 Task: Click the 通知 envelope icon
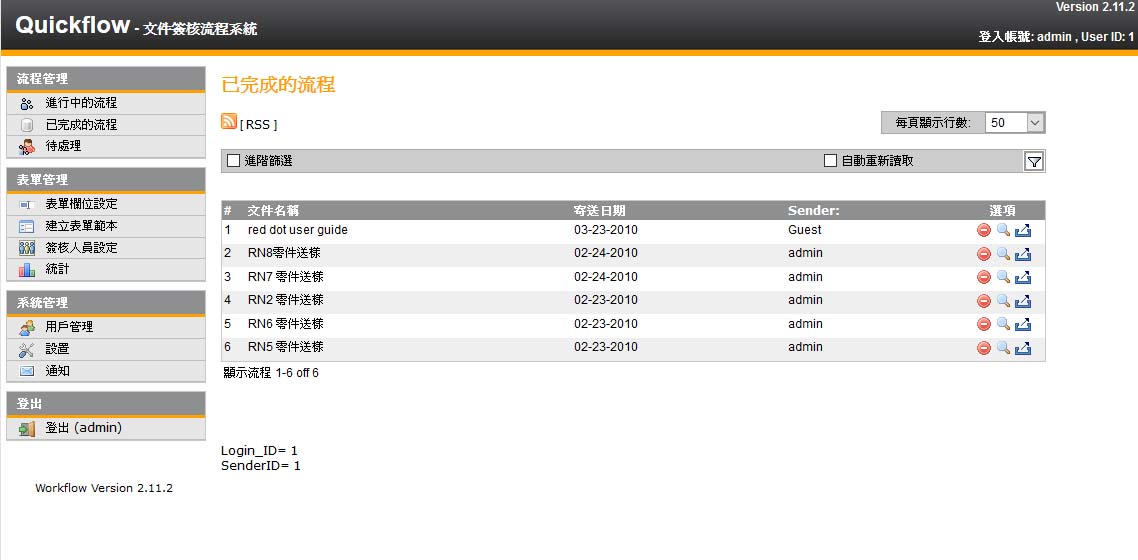pos(27,371)
